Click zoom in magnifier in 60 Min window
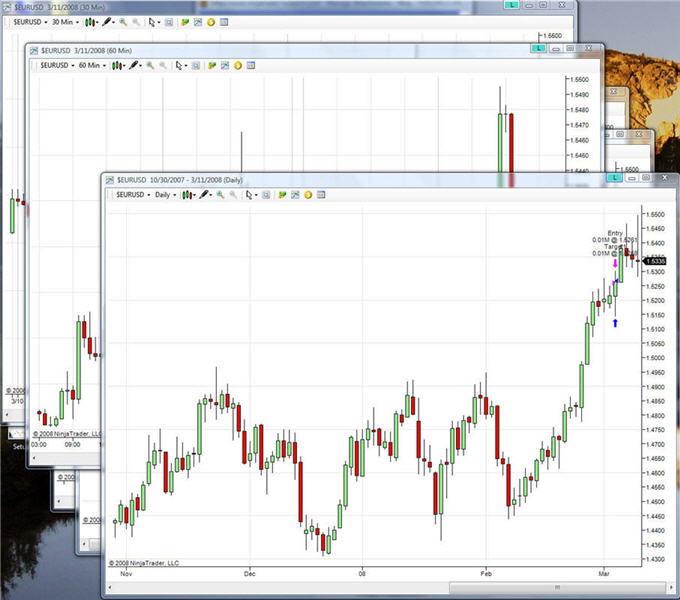The width and height of the screenshot is (680, 600). click(x=150, y=65)
